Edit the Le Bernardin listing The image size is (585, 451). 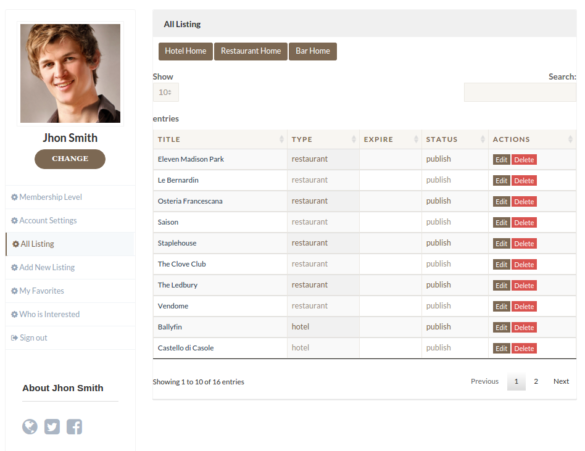point(501,181)
